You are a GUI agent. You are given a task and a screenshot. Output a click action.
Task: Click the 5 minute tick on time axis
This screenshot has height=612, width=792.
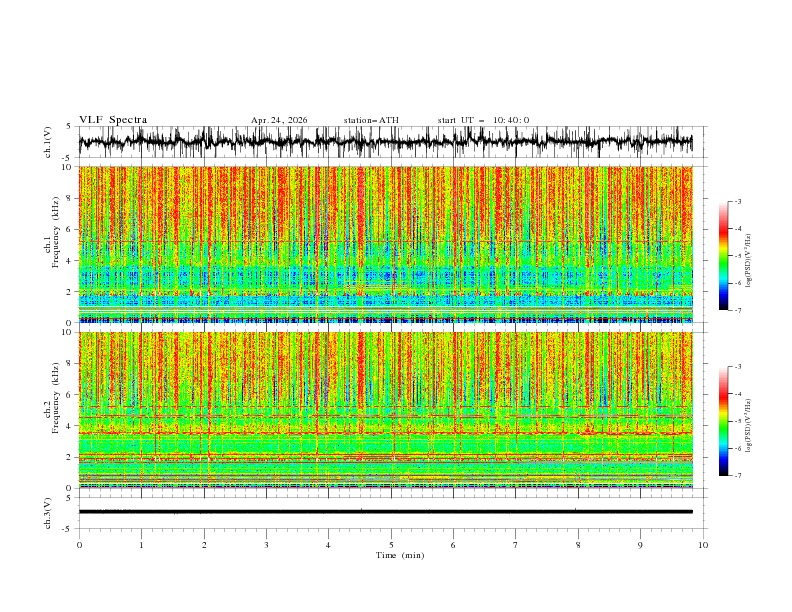point(391,545)
